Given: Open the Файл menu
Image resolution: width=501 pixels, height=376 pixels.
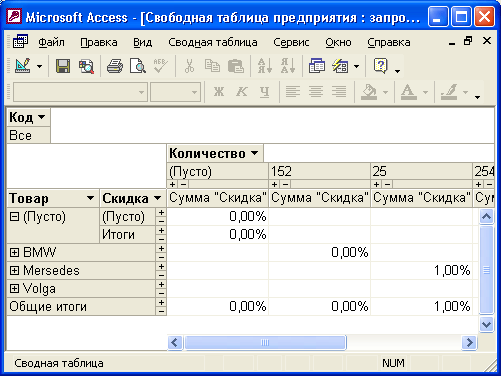Looking at the screenshot, I should (x=51, y=43).
